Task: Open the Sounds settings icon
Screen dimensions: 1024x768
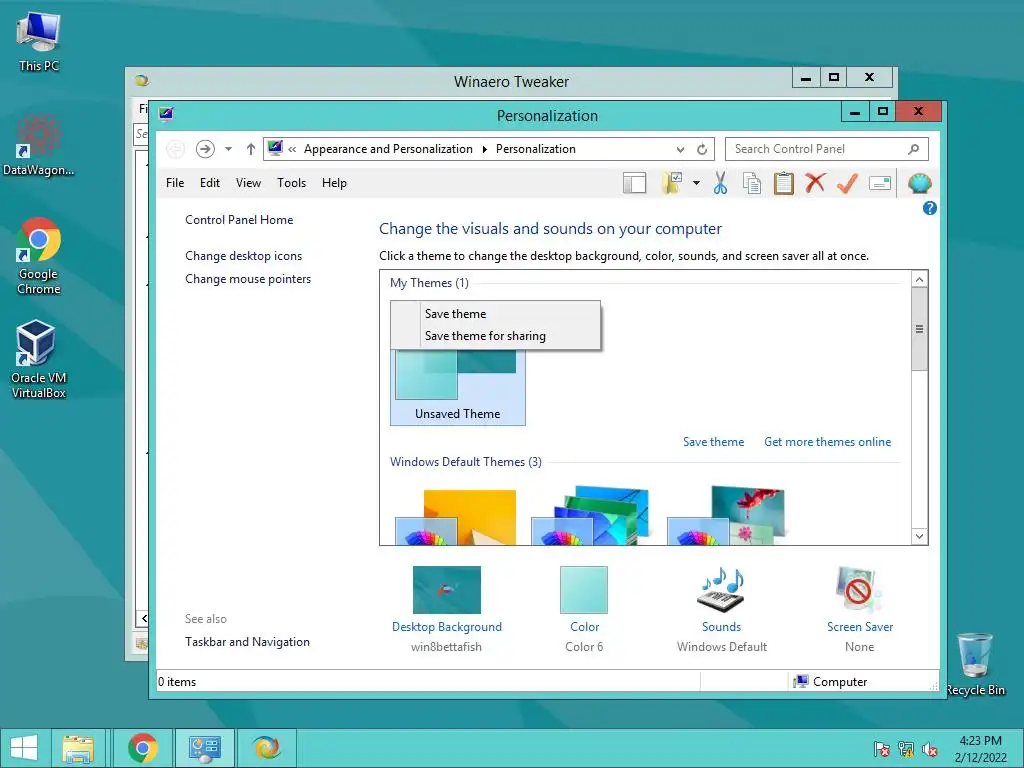Action: [x=721, y=590]
